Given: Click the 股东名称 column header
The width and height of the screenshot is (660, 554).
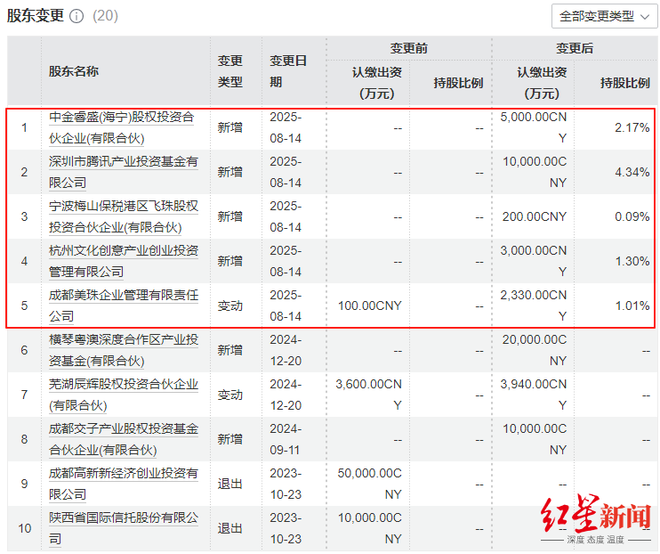Looking at the screenshot, I should [x=74, y=71].
